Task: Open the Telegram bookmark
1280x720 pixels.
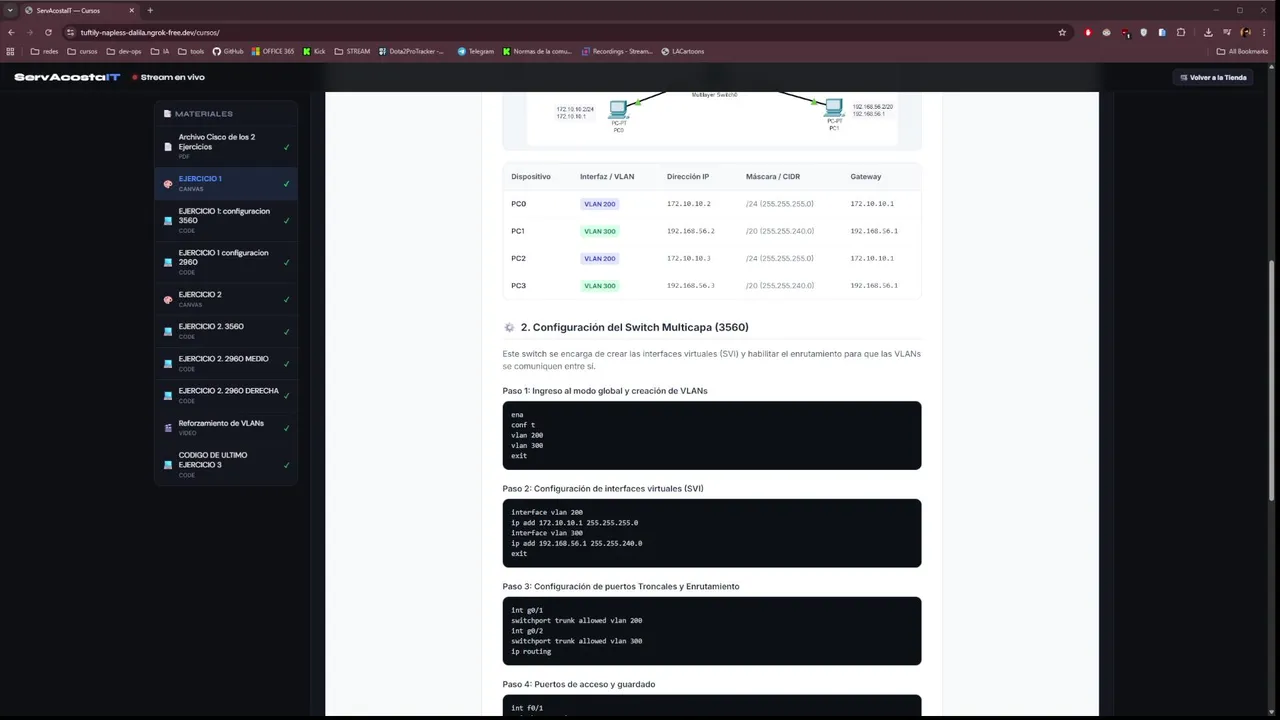Action: pyautogui.click(x=476, y=51)
